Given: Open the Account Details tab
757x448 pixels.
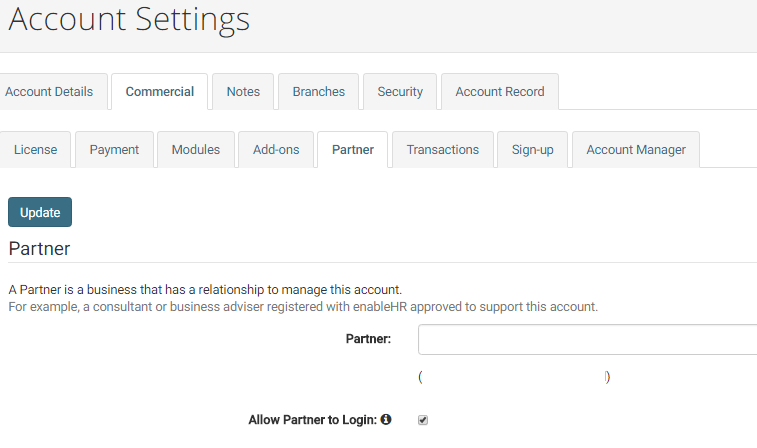Looking at the screenshot, I should [x=49, y=92].
